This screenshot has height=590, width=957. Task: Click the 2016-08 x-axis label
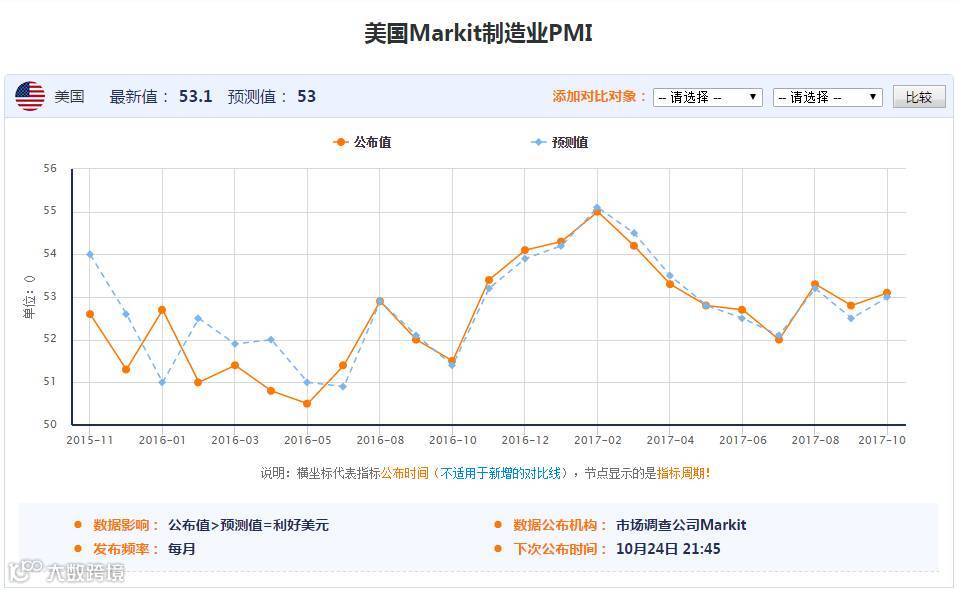[x=380, y=440]
